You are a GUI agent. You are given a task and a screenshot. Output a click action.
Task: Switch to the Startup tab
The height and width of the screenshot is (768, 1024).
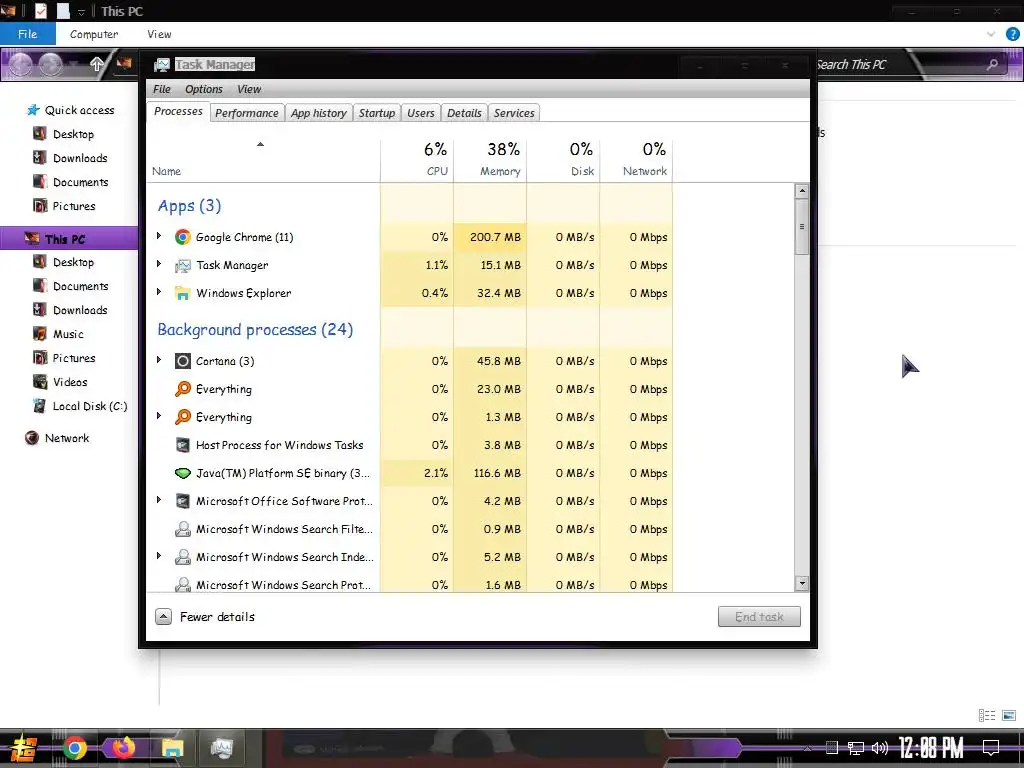(x=377, y=113)
